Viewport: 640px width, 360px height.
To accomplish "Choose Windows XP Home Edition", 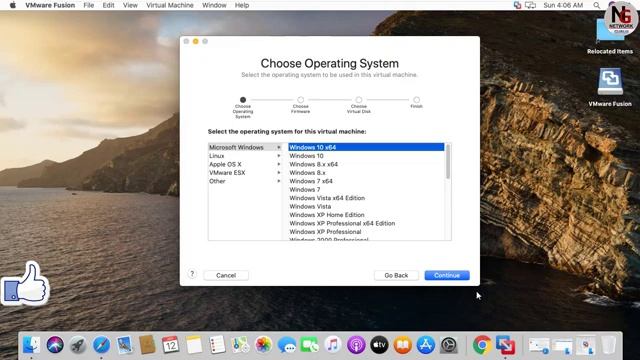I will [x=366, y=215].
